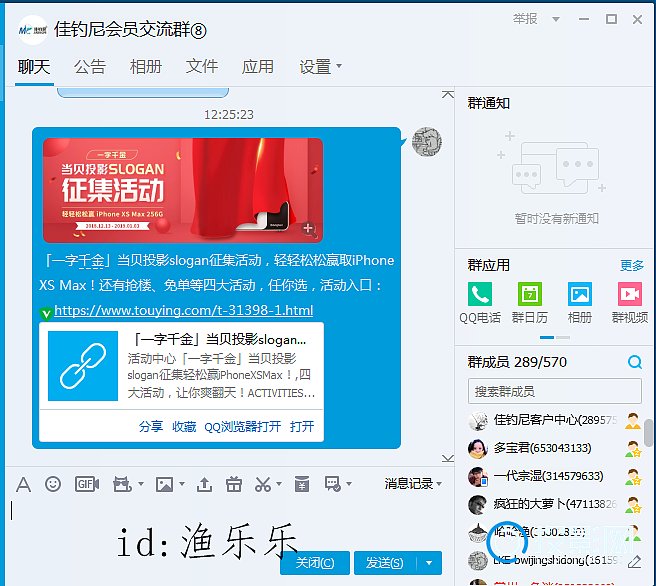
Task: Open the font formatting tool (A icon)
Action: 23,485
